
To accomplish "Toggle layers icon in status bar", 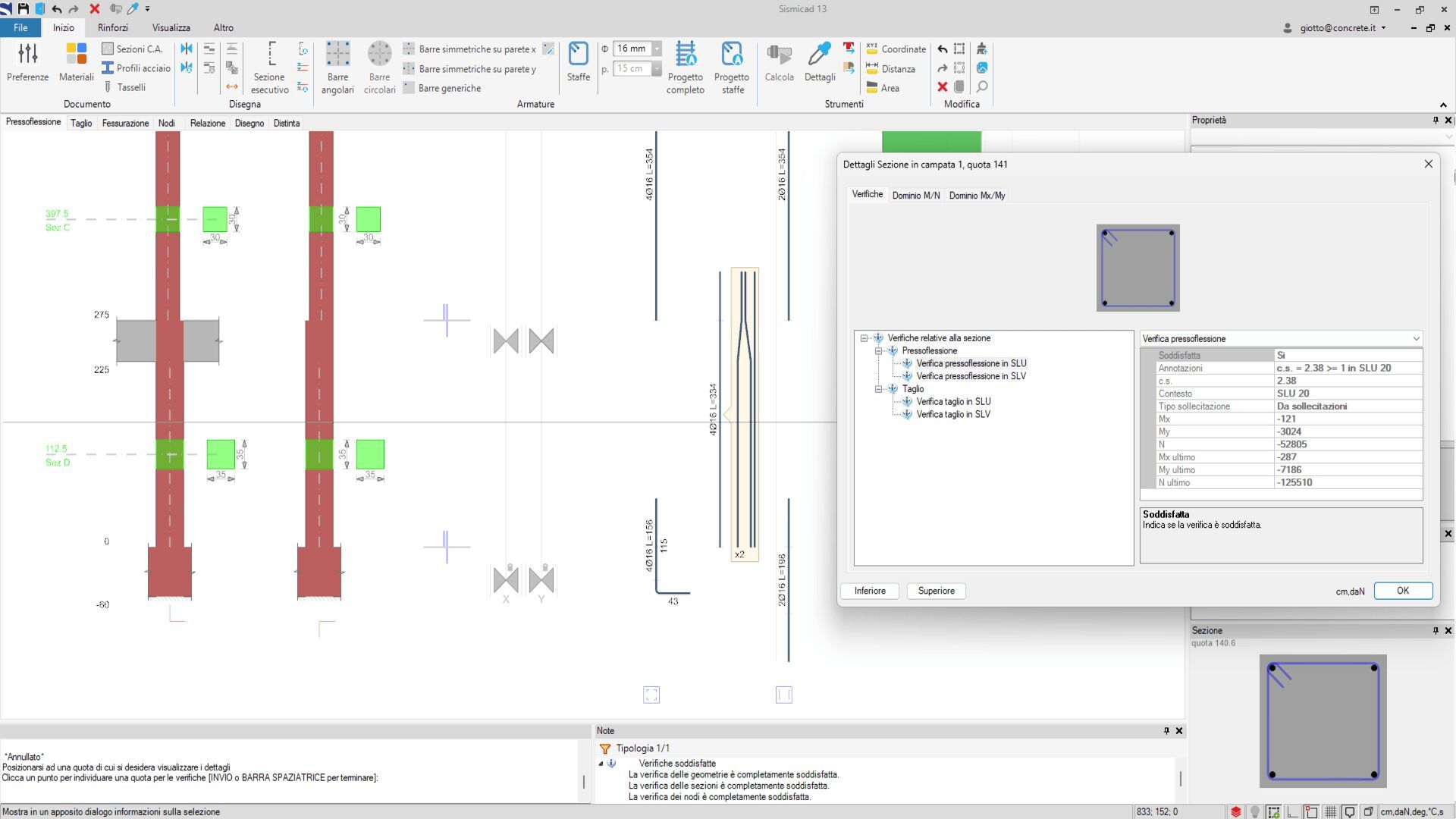I will (1236, 811).
